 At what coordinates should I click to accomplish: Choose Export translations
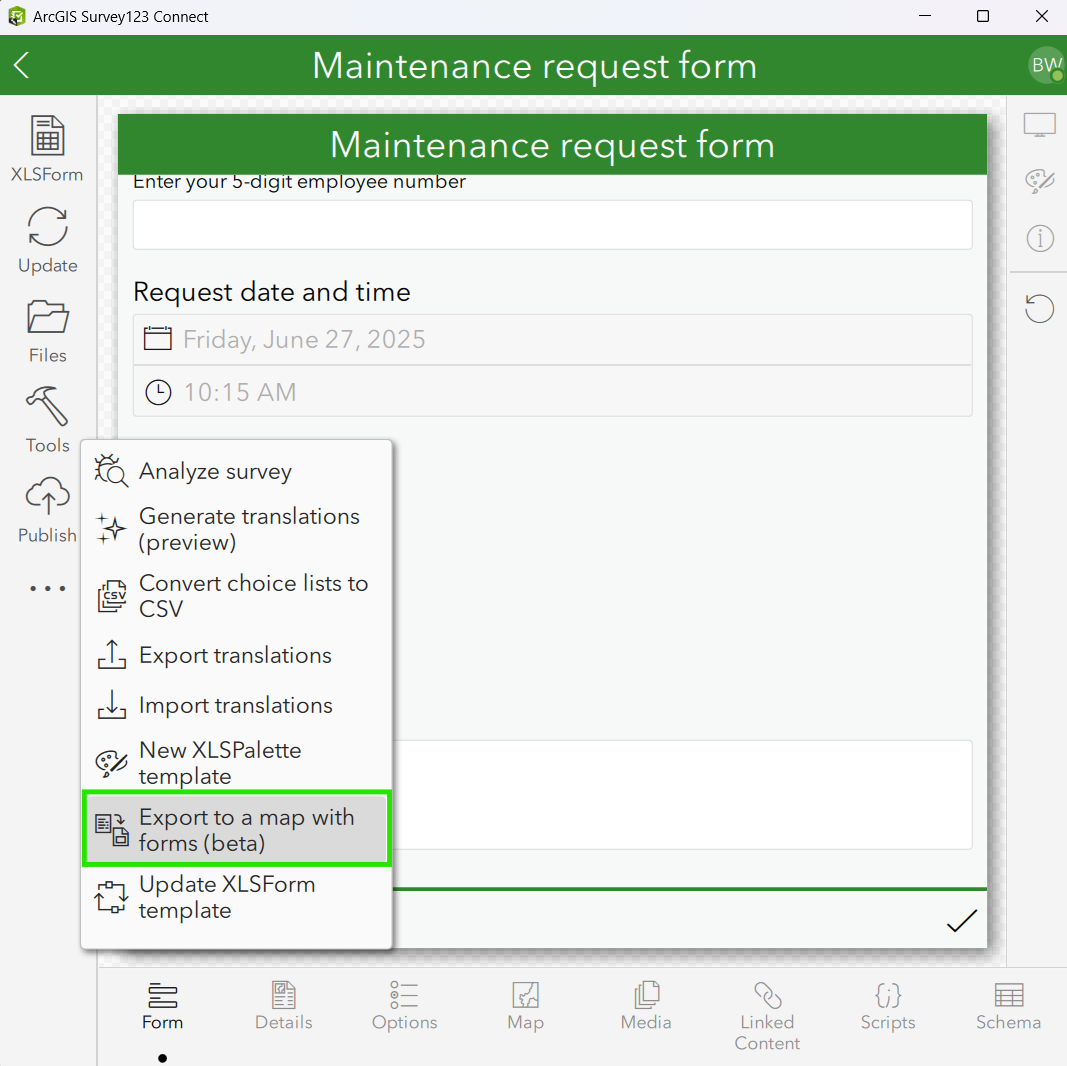pyautogui.click(x=236, y=655)
